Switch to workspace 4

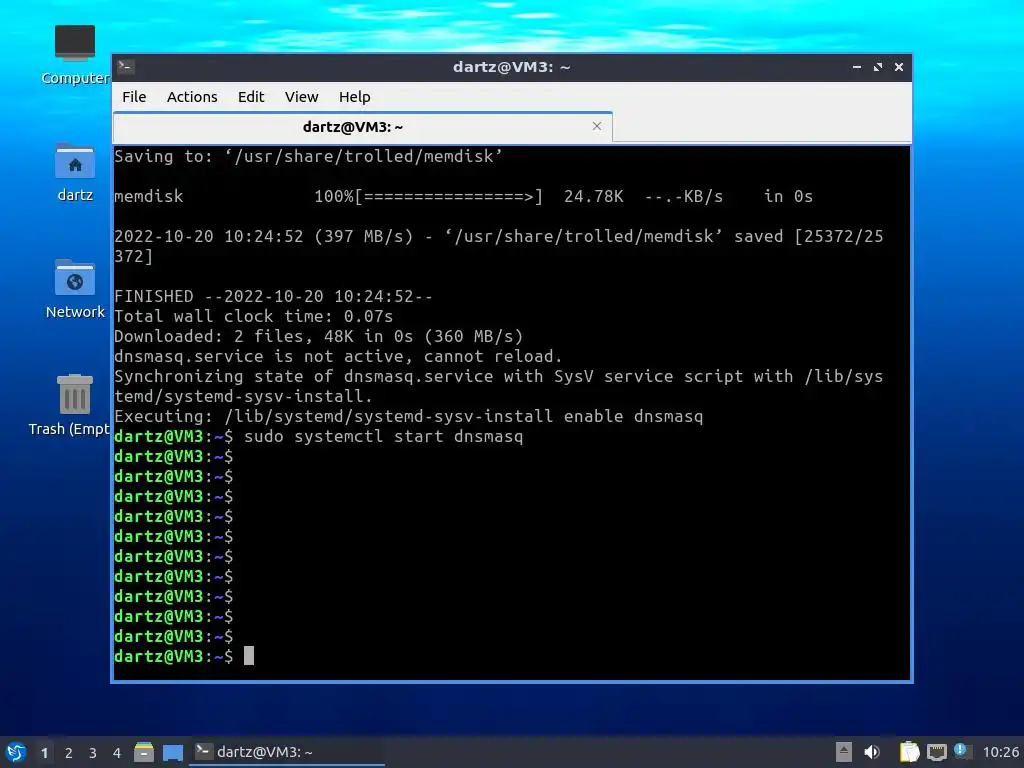pyautogui.click(x=117, y=753)
